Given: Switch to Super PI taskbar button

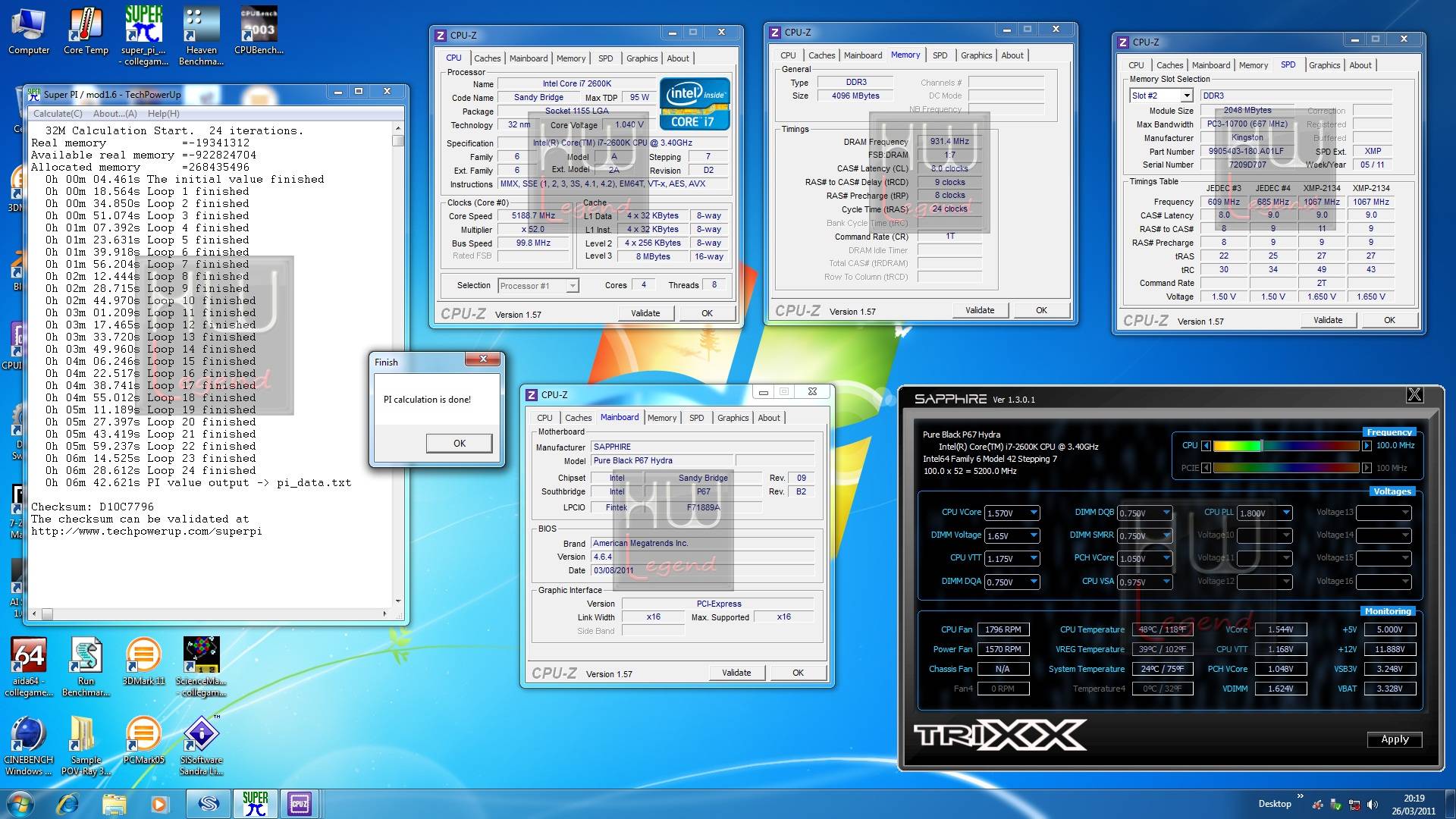Looking at the screenshot, I should [255, 803].
